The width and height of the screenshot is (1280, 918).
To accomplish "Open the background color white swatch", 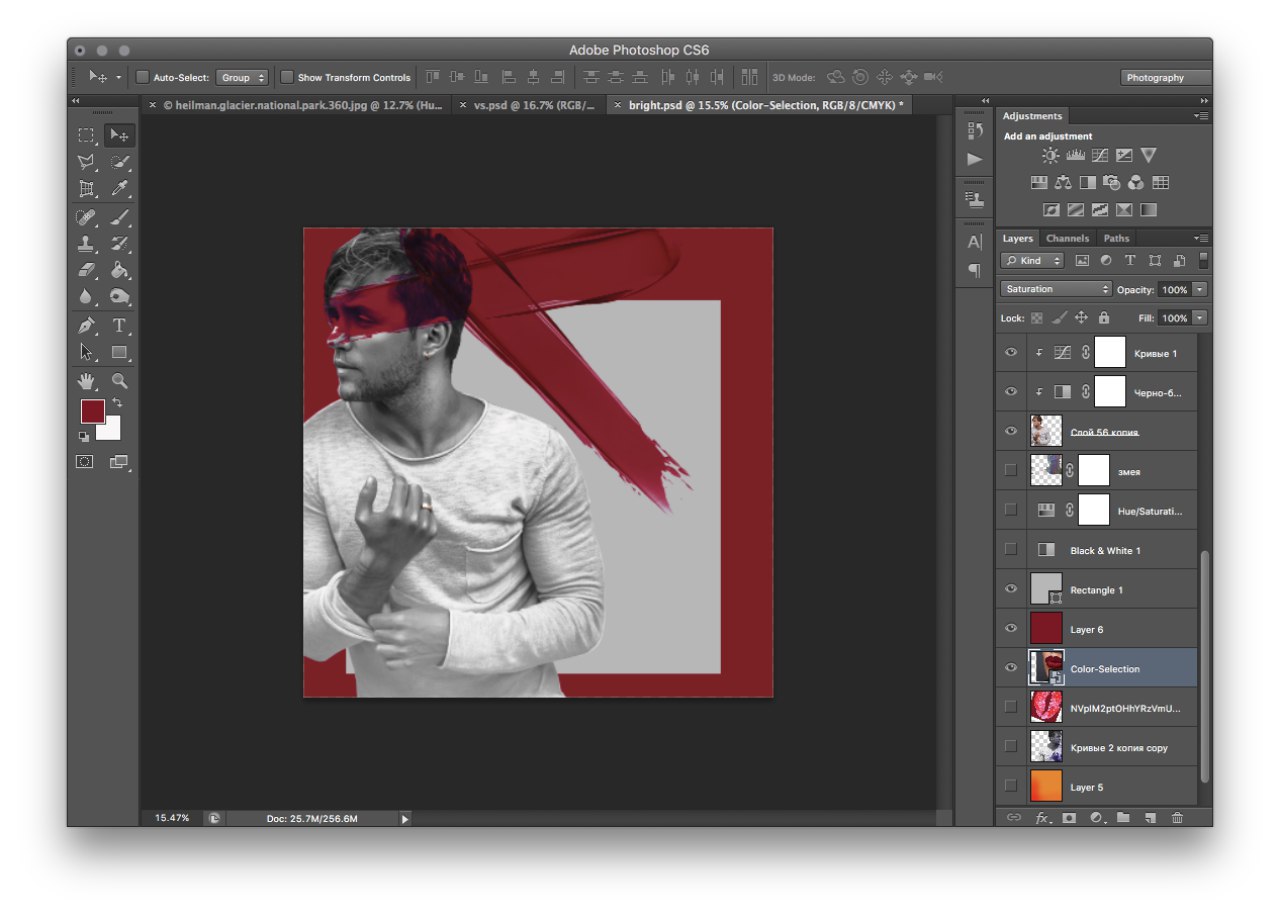I will coord(110,430).
